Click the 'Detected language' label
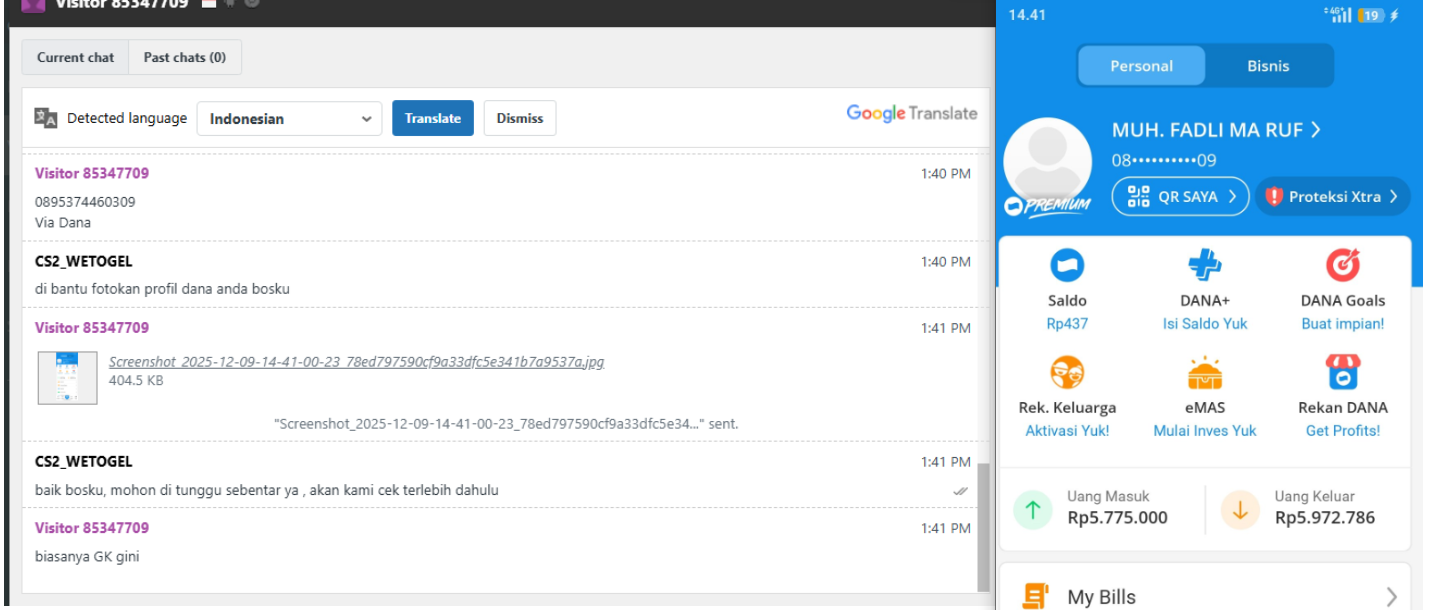 [x=127, y=118]
